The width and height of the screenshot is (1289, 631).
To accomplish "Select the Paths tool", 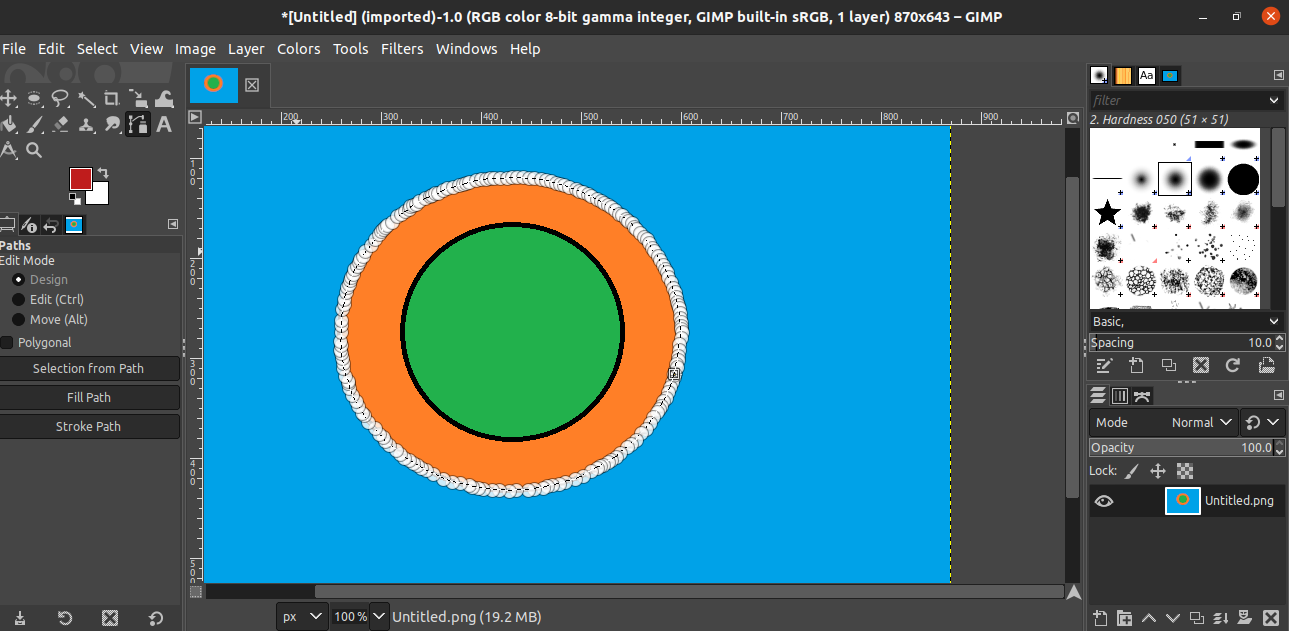I will pyautogui.click(x=138, y=124).
